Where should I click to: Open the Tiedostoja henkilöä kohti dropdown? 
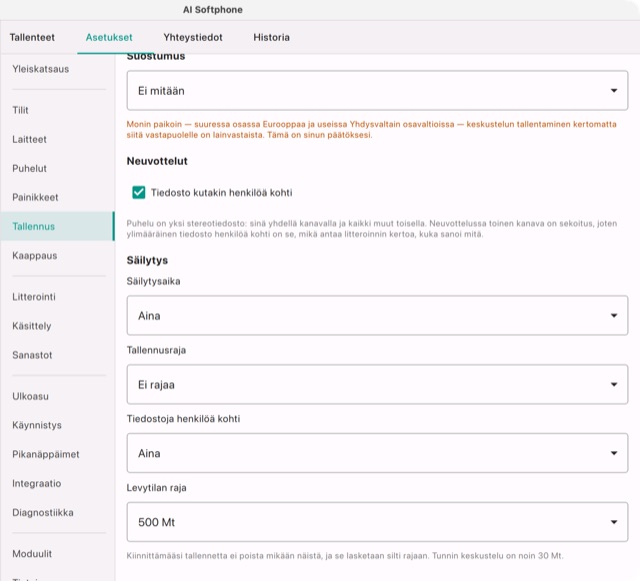[x=377, y=453]
